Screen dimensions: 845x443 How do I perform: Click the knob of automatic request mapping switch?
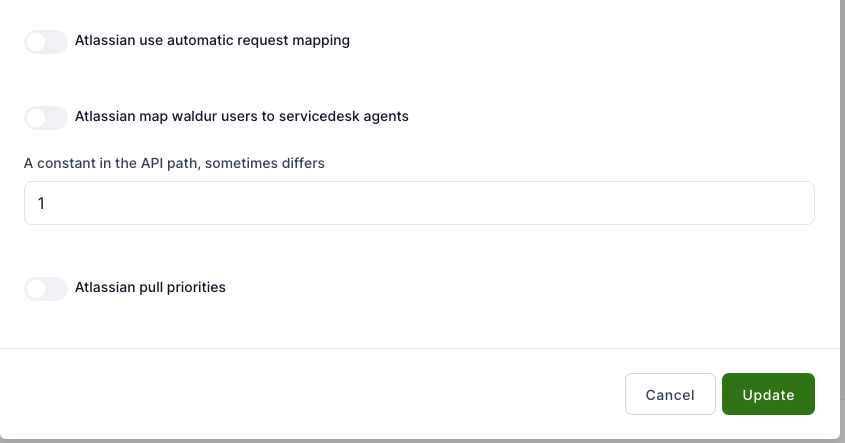point(37,42)
